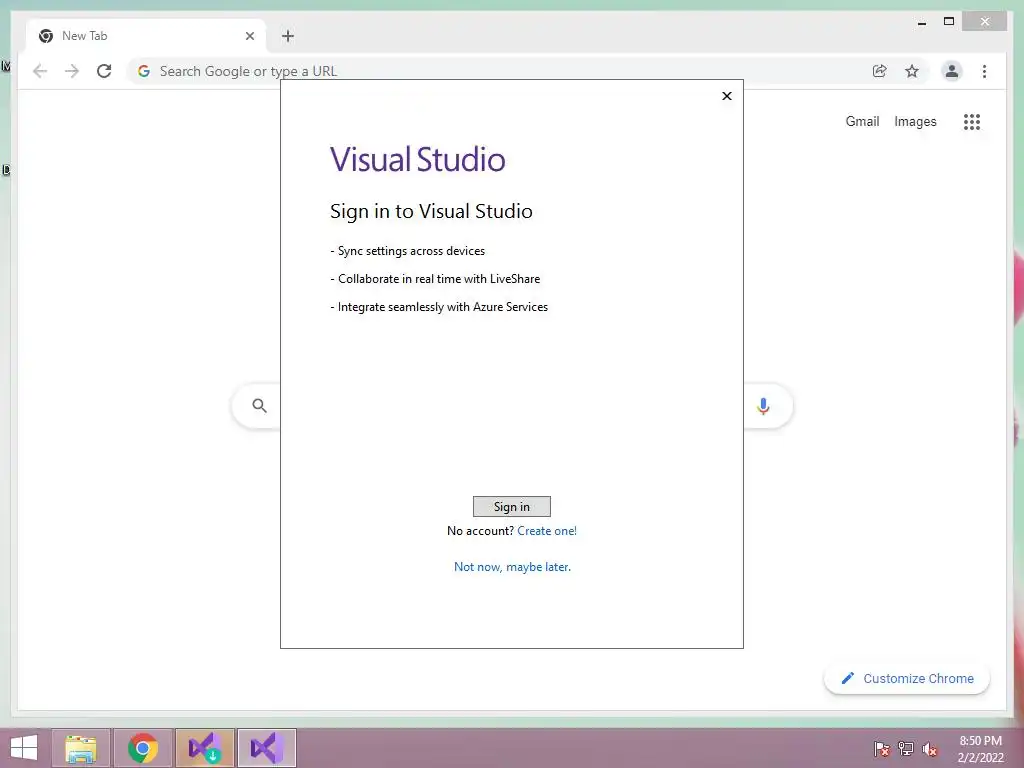1024x768 pixels.
Task: Close the Visual Studio sign-in dialog
Action: click(x=727, y=96)
